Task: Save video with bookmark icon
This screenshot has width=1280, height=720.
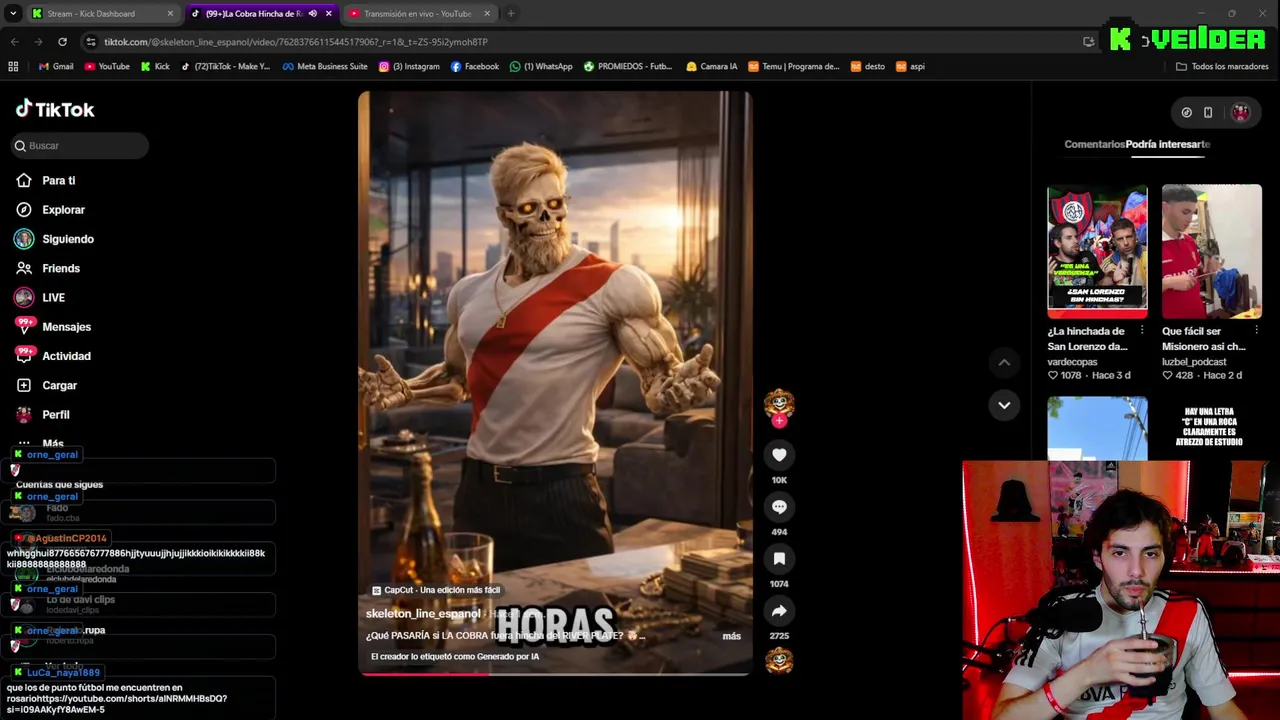Action: tap(779, 559)
